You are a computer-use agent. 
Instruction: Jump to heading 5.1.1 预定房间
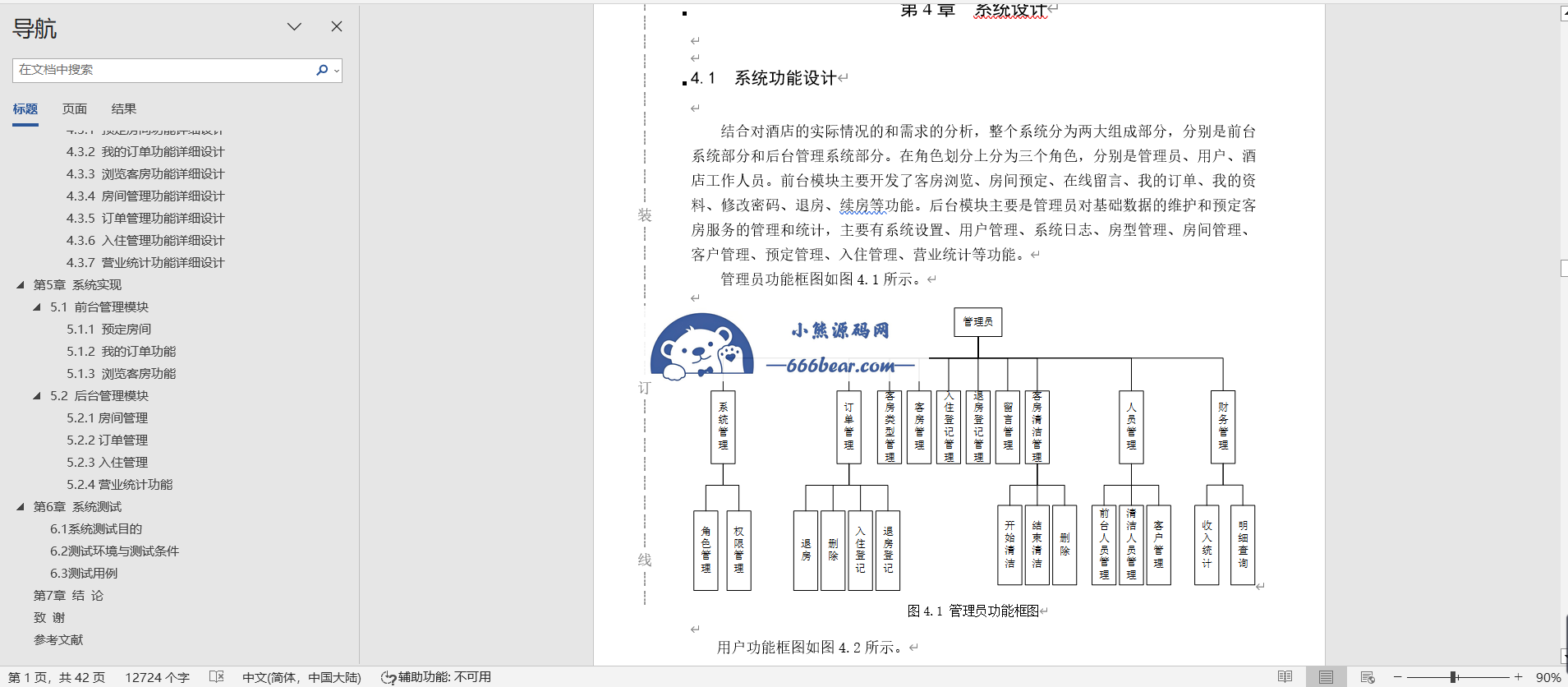(x=109, y=330)
